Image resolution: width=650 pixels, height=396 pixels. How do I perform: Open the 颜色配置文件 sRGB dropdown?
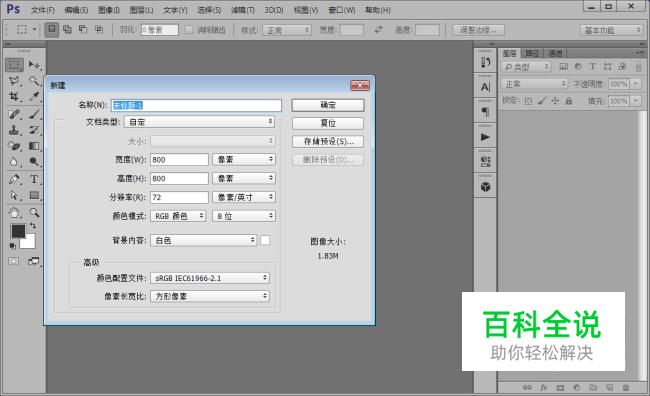point(210,278)
